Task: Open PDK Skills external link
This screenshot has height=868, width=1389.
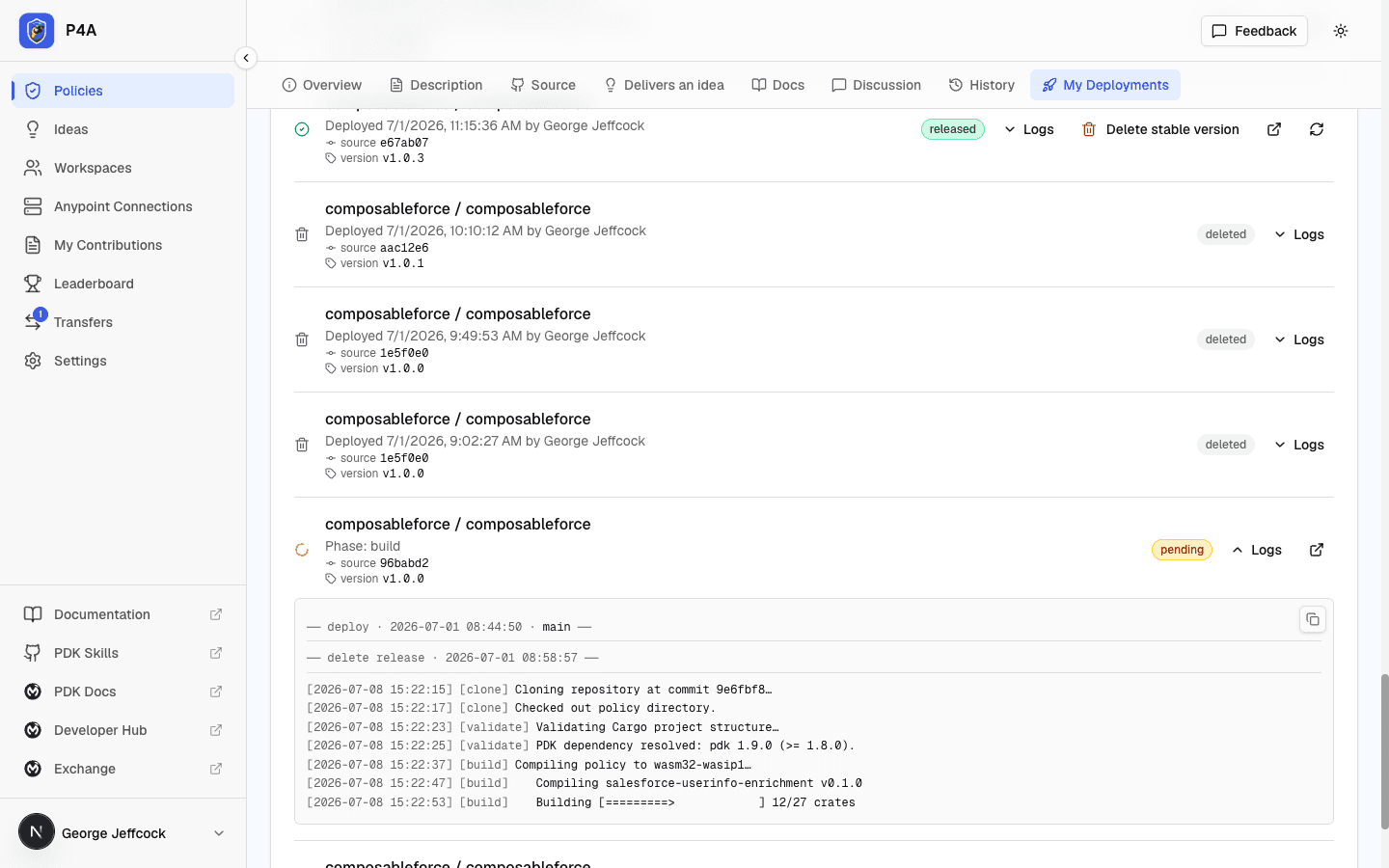Action: coord(123,653)
